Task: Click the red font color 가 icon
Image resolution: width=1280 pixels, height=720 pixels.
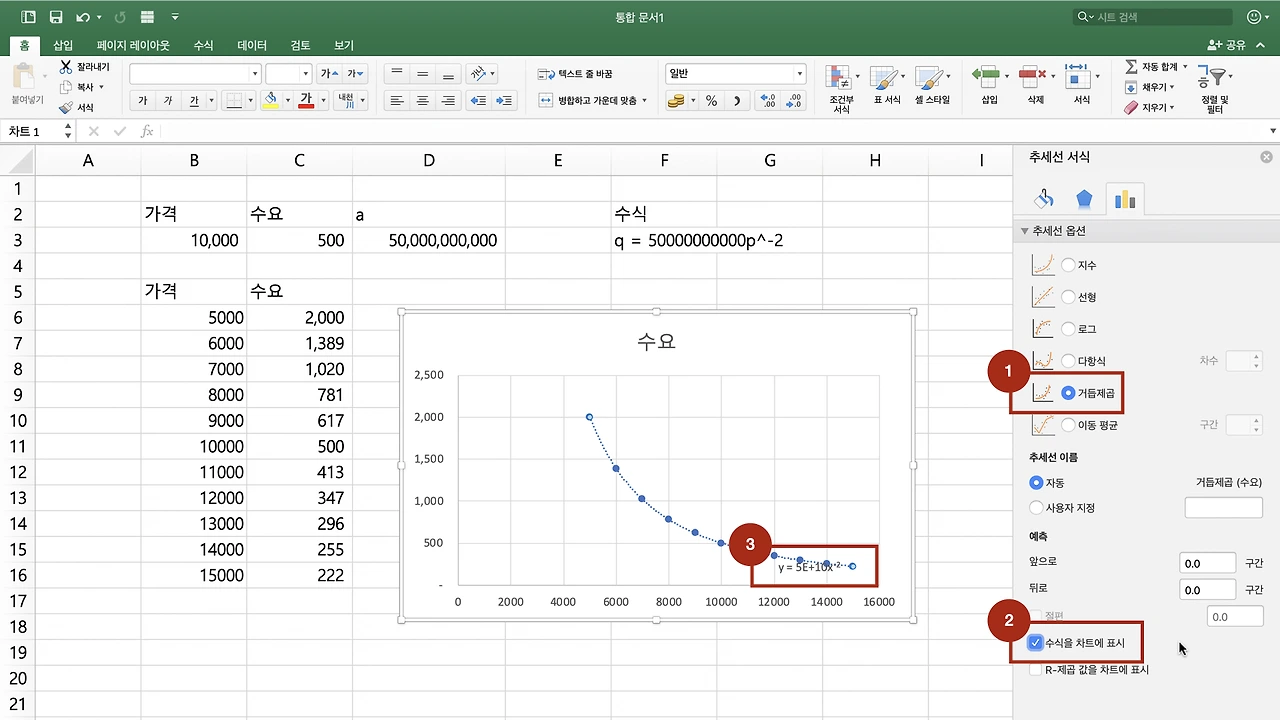Action: point(307,100)
